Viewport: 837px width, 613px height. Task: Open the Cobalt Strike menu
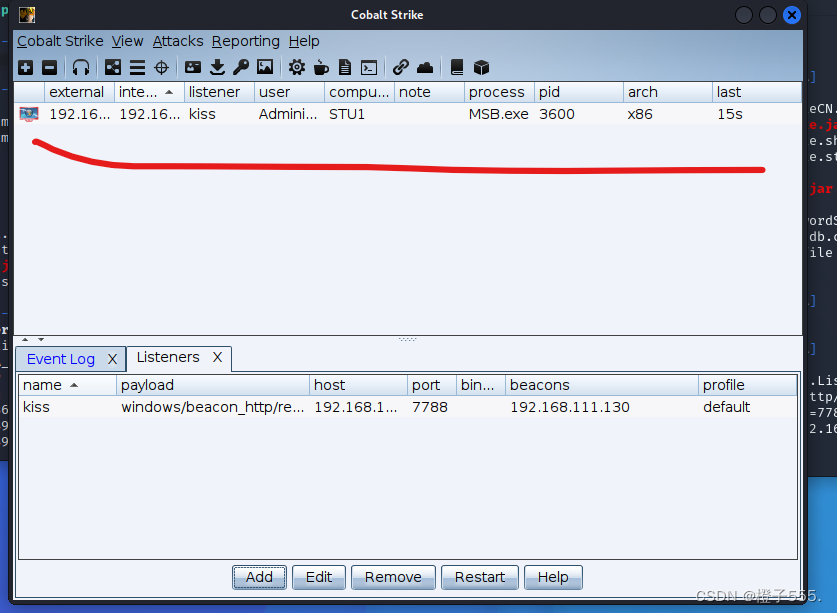pyautogui.click(x=60, y=41)
